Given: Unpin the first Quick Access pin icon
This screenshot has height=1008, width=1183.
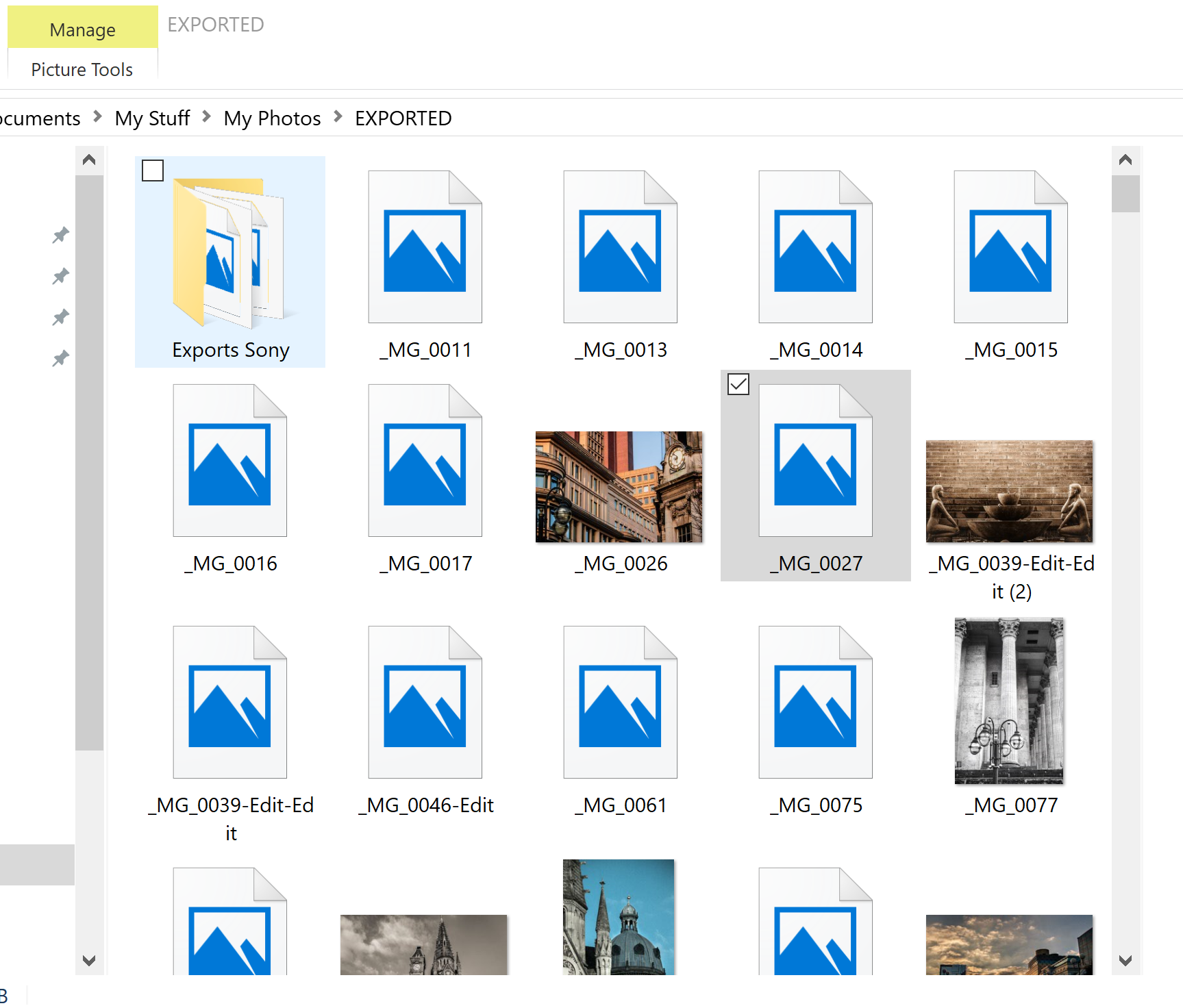Looking at the screenshot, I should [x=60, y=234].
